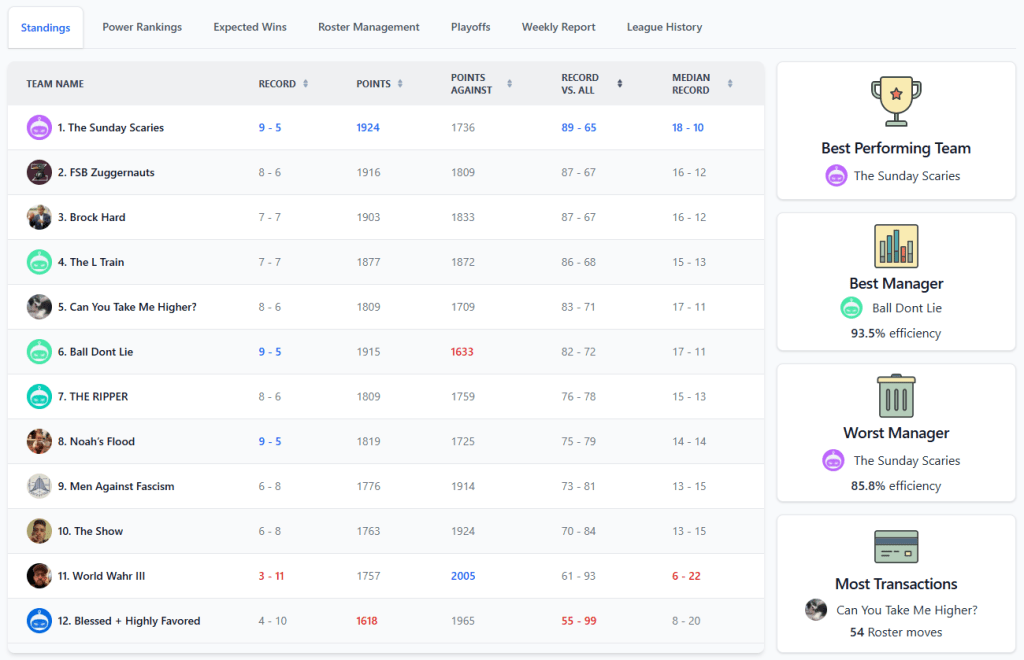
Task: Sort by Median Record column header
Action: 701,84
